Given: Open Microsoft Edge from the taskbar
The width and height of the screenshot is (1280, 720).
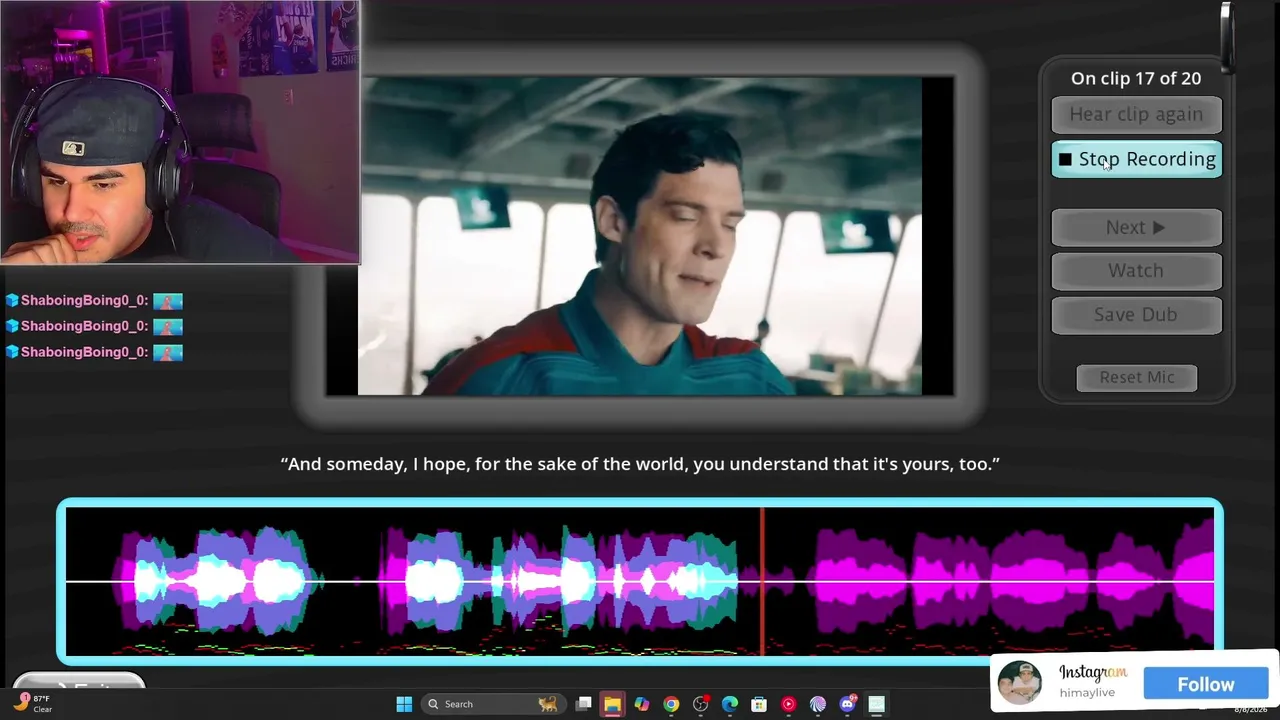Looking at the screenshot, I should point(730,704).
